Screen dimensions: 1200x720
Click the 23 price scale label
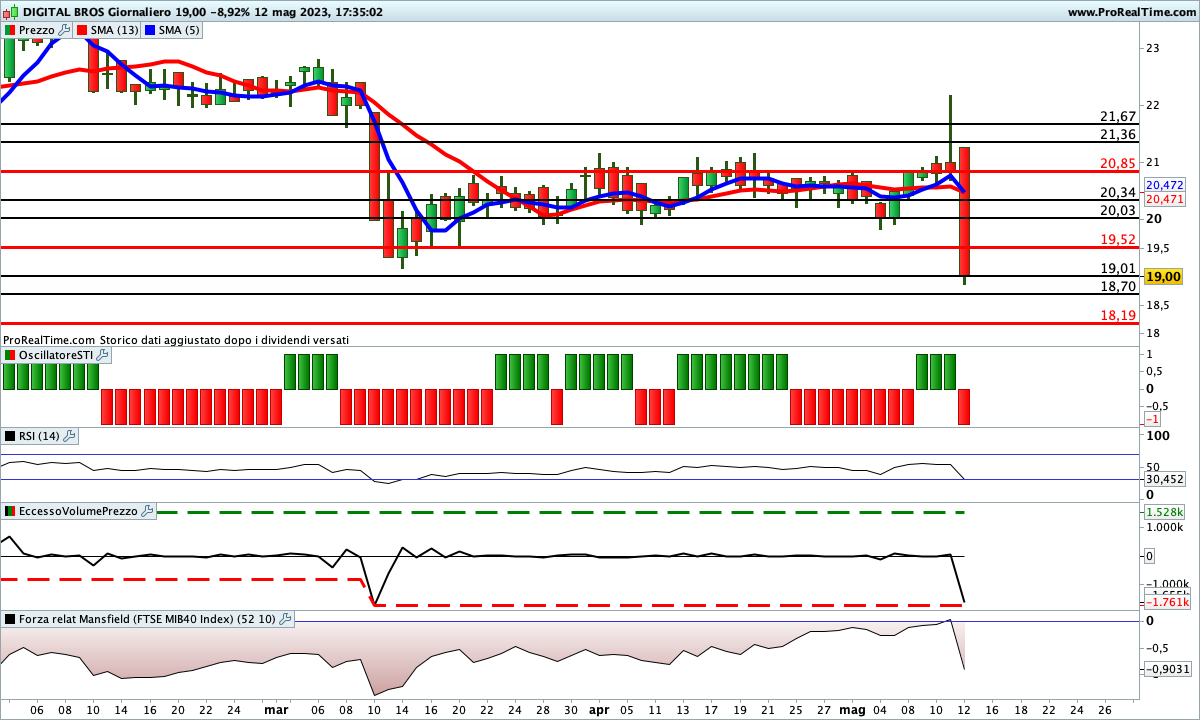(1152, 48)
